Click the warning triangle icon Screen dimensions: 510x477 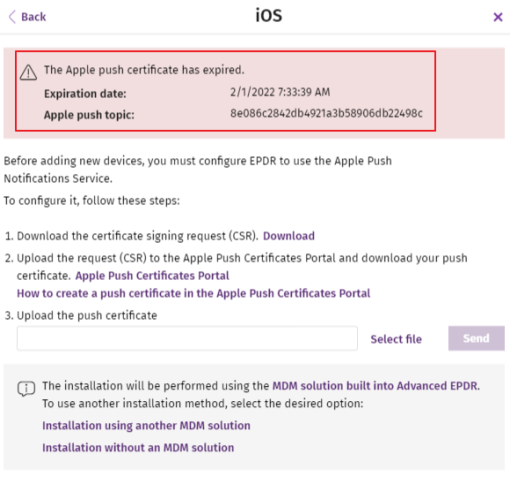28,72
